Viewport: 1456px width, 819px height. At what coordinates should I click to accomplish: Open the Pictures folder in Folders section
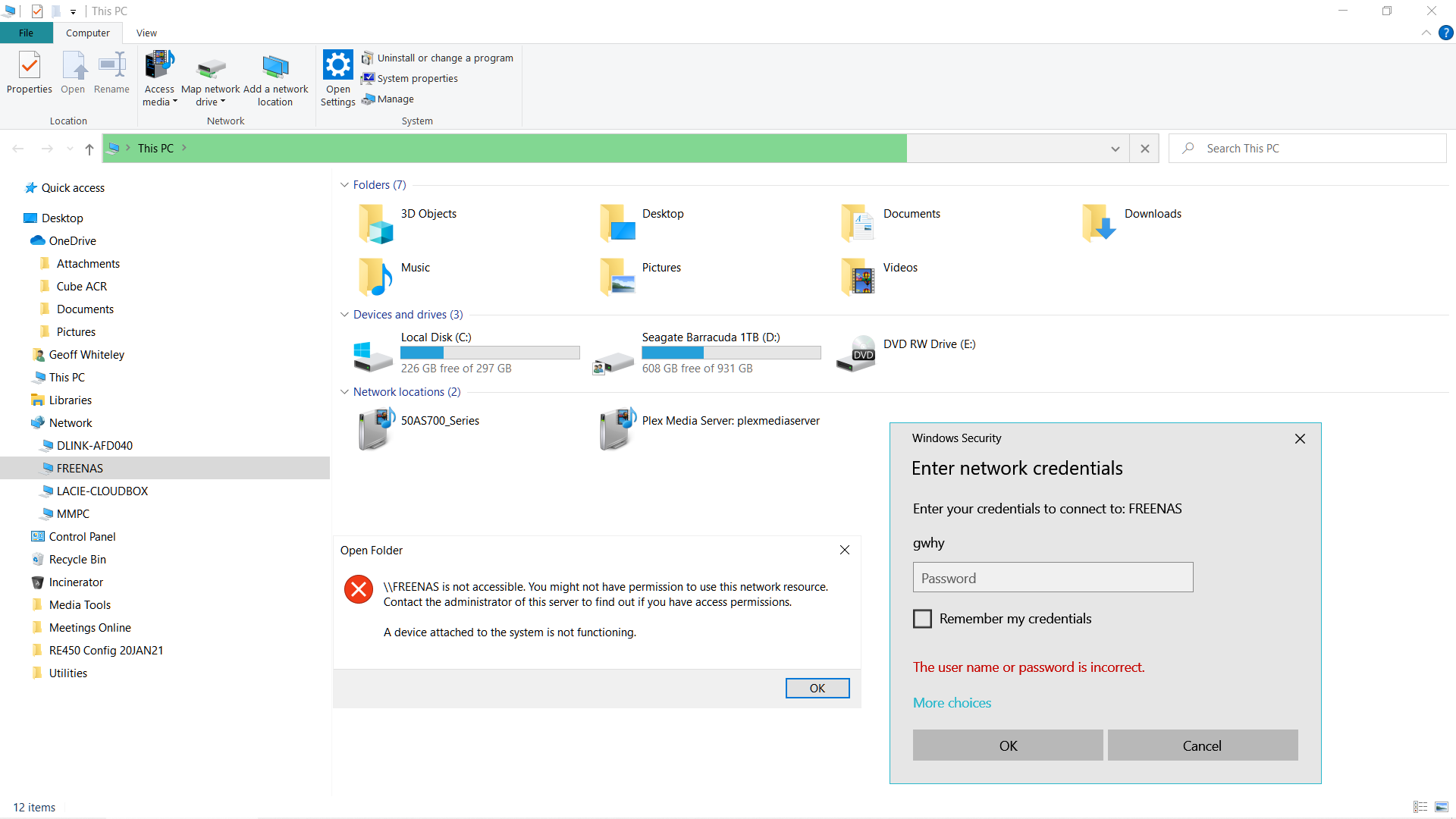[x=640, y=277]
